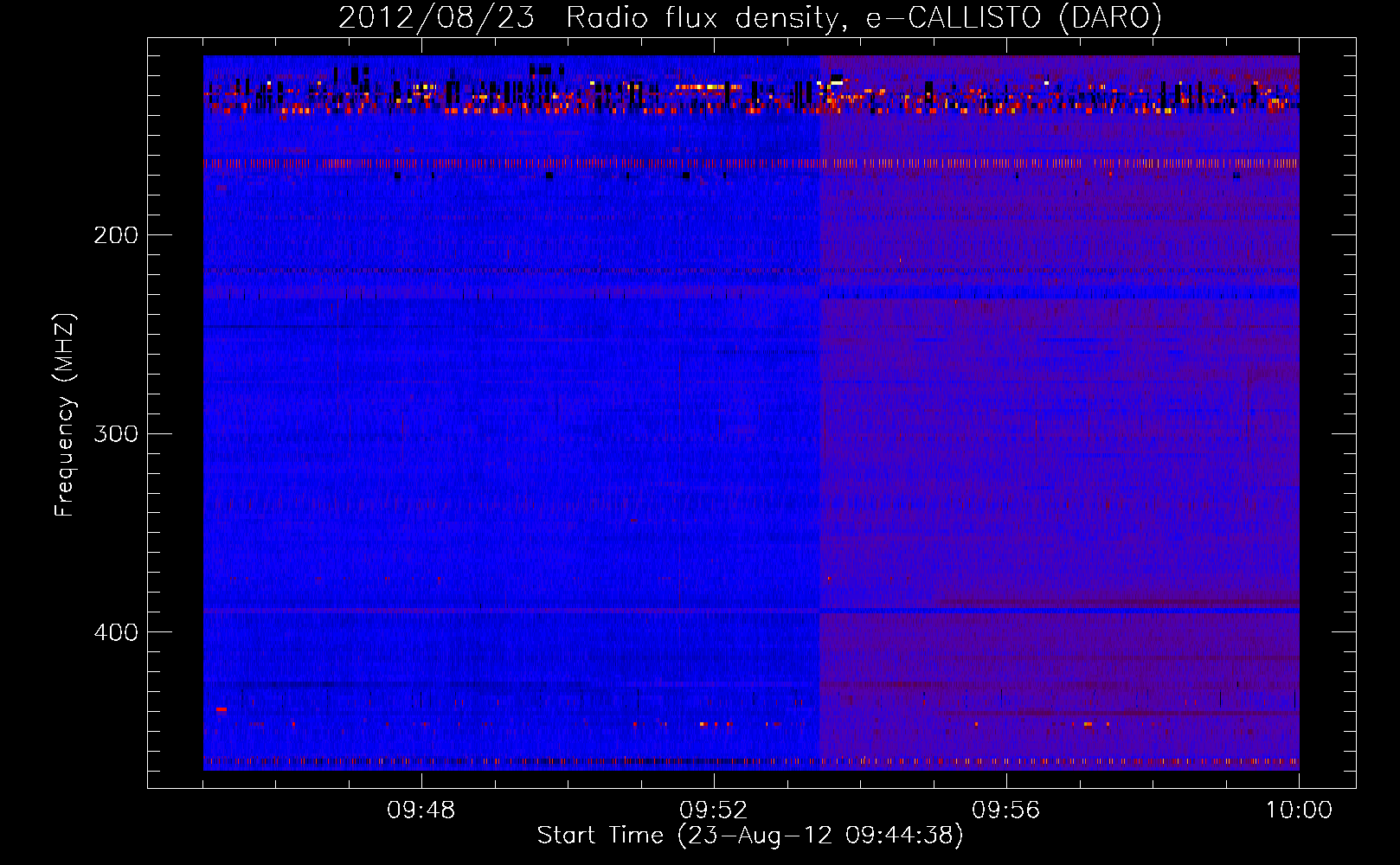
Task: Select the 'Frequency (MHZ)' y-axis label
Action: [65, 414]
